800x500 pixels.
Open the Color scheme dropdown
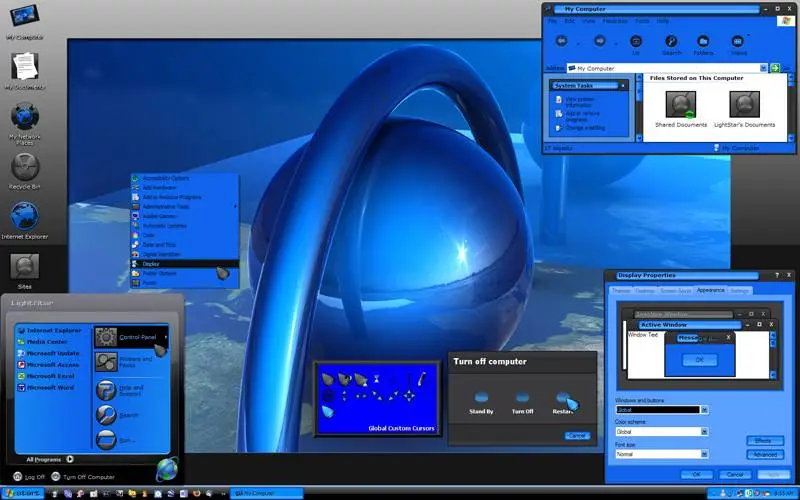click(704, 432)
